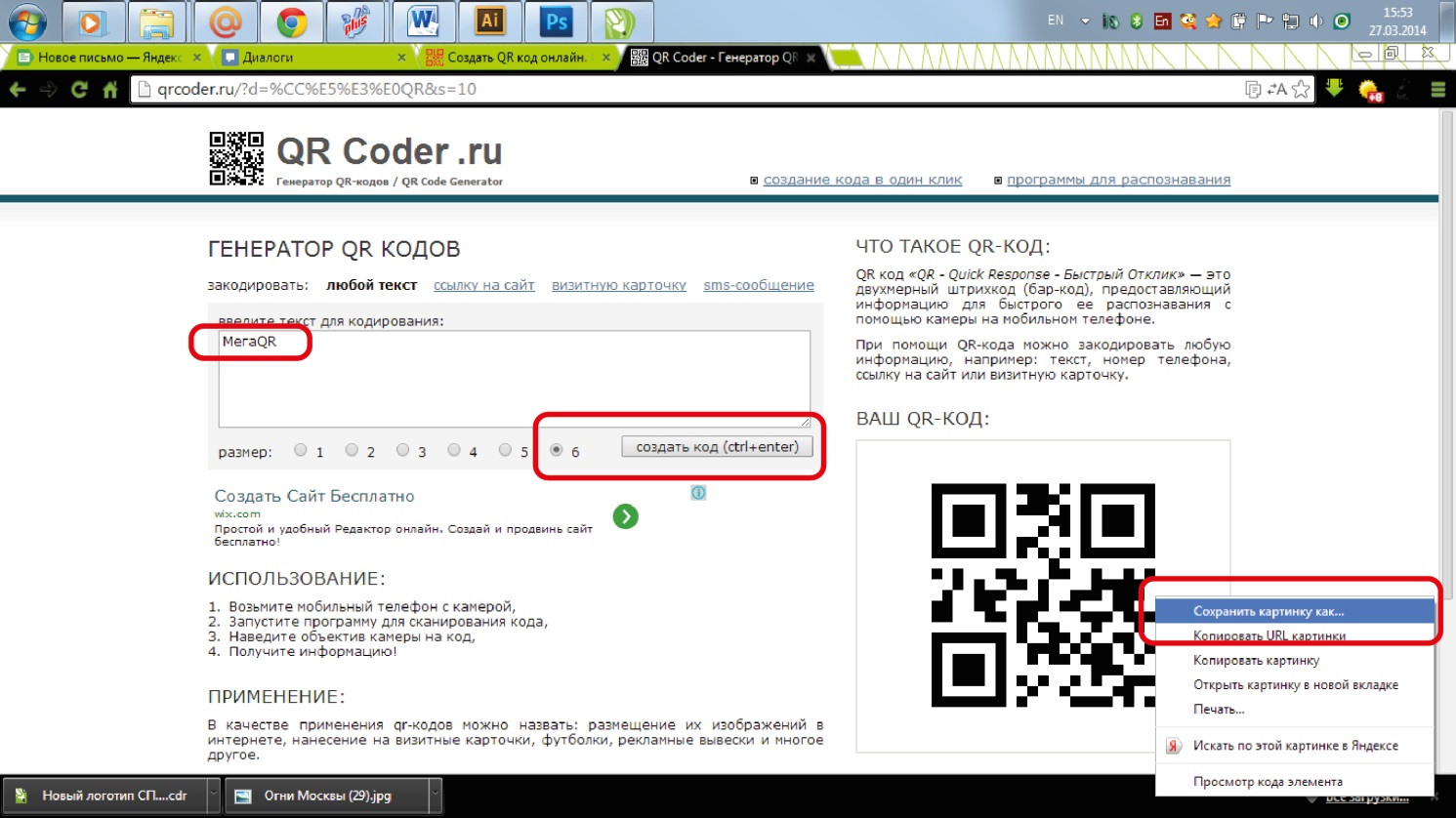Switch to Диалоги tab

point(312,58)
